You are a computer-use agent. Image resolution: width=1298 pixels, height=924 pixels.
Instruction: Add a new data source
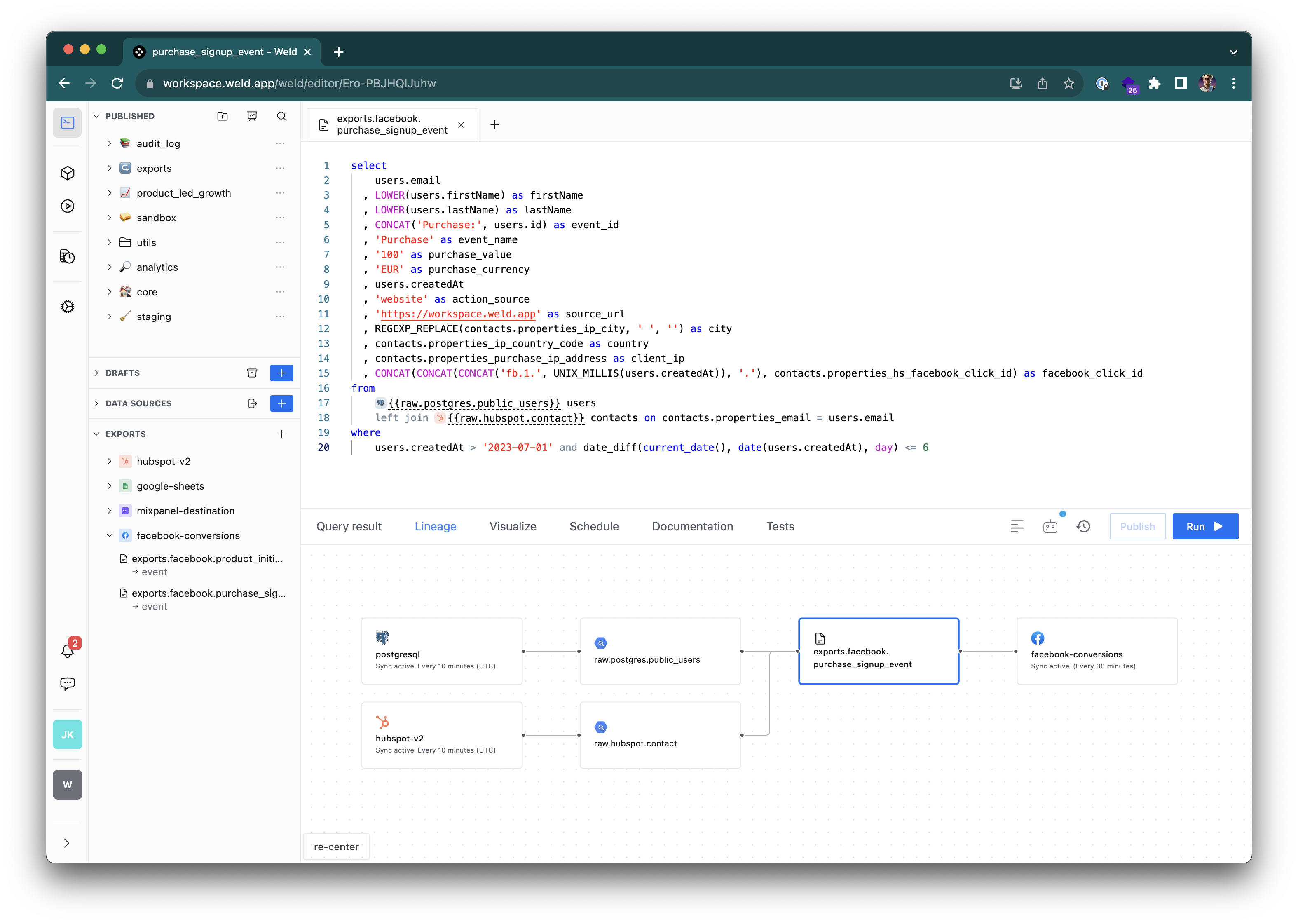(x=281, y=403)
